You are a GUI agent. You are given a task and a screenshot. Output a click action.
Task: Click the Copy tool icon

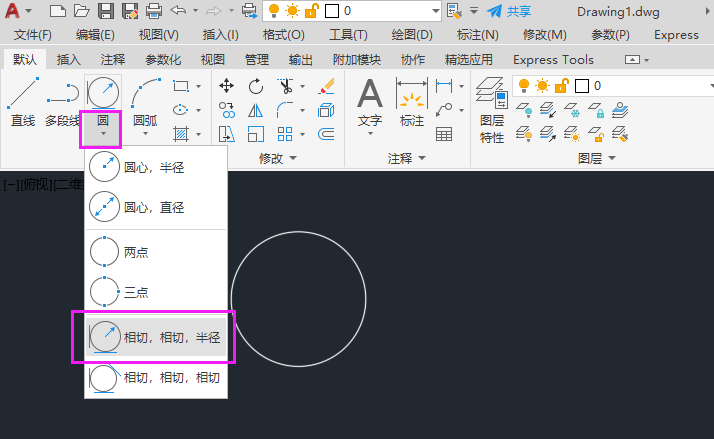click(226, 110)
